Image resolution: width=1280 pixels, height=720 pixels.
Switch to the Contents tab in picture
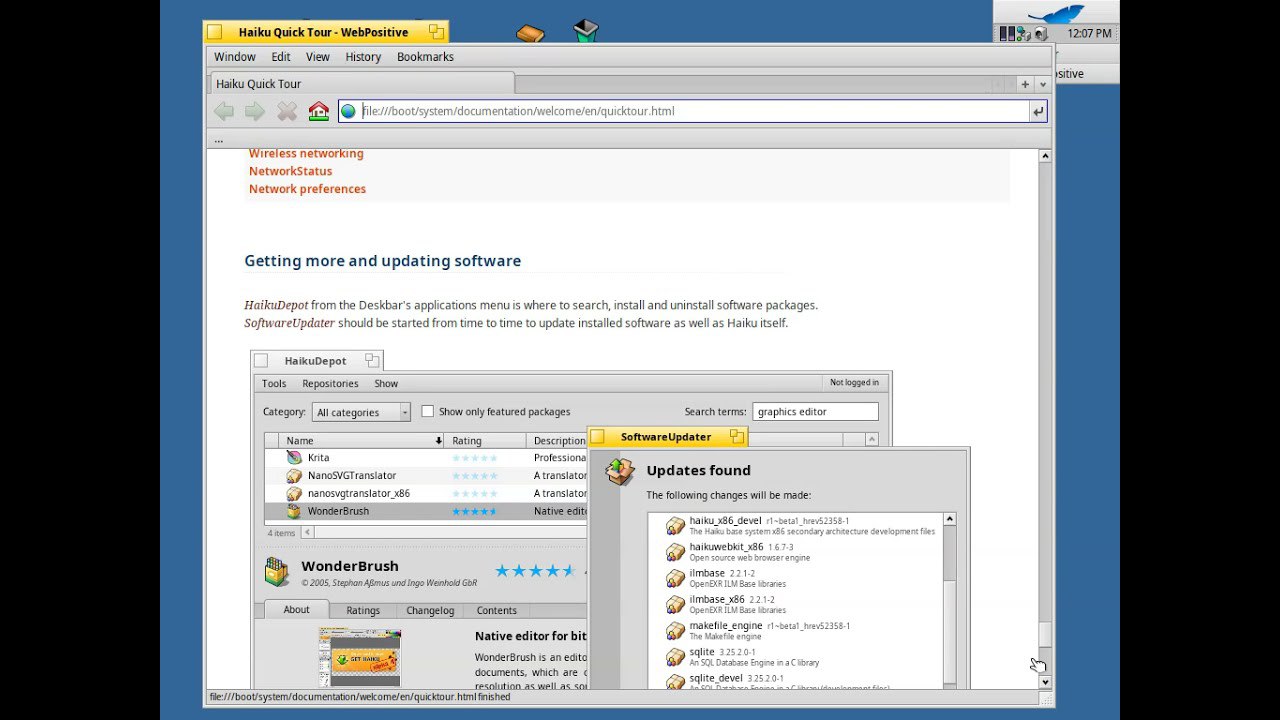point(497,611)
